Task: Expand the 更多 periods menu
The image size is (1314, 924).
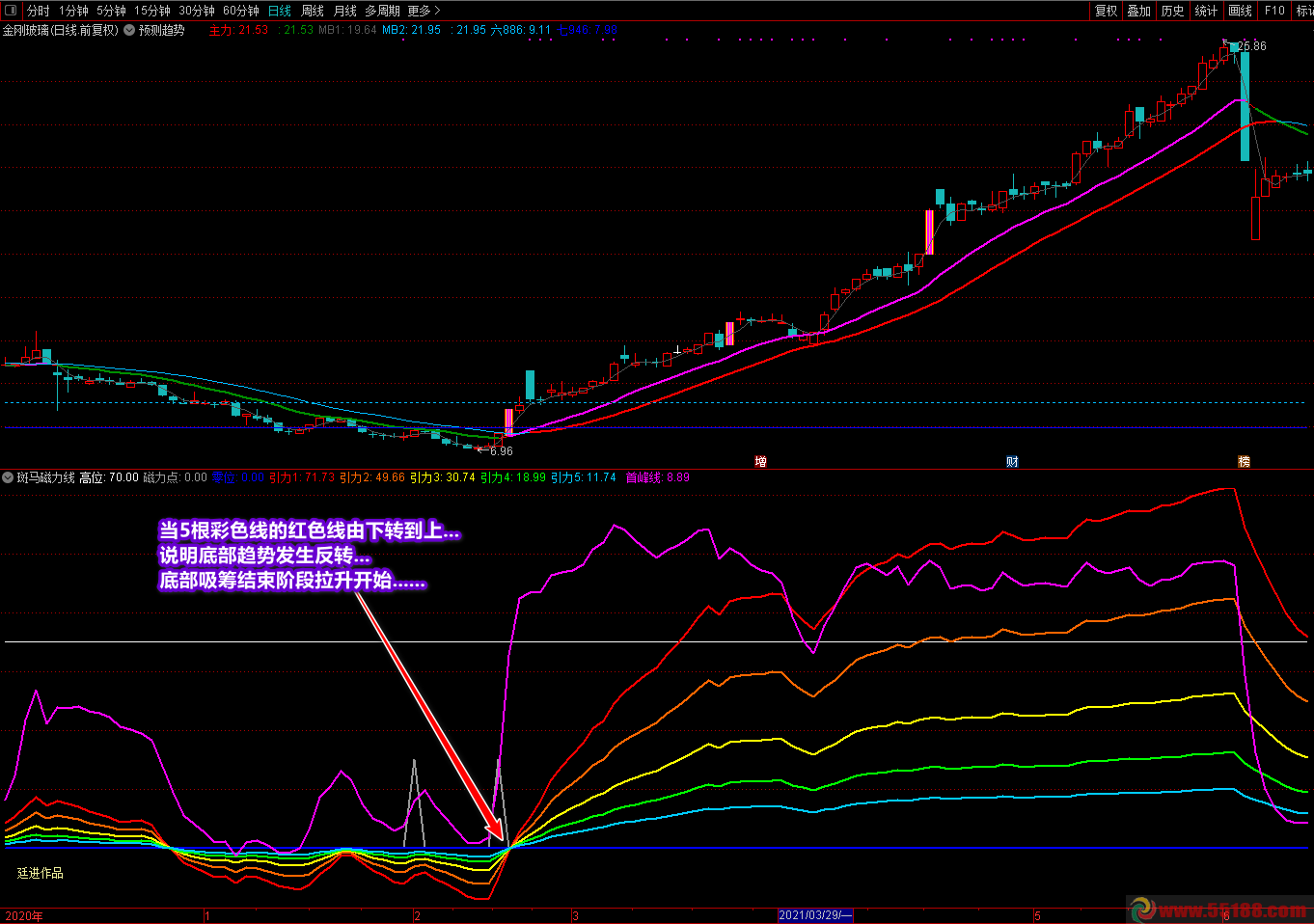Action: (x=424, y=11)
